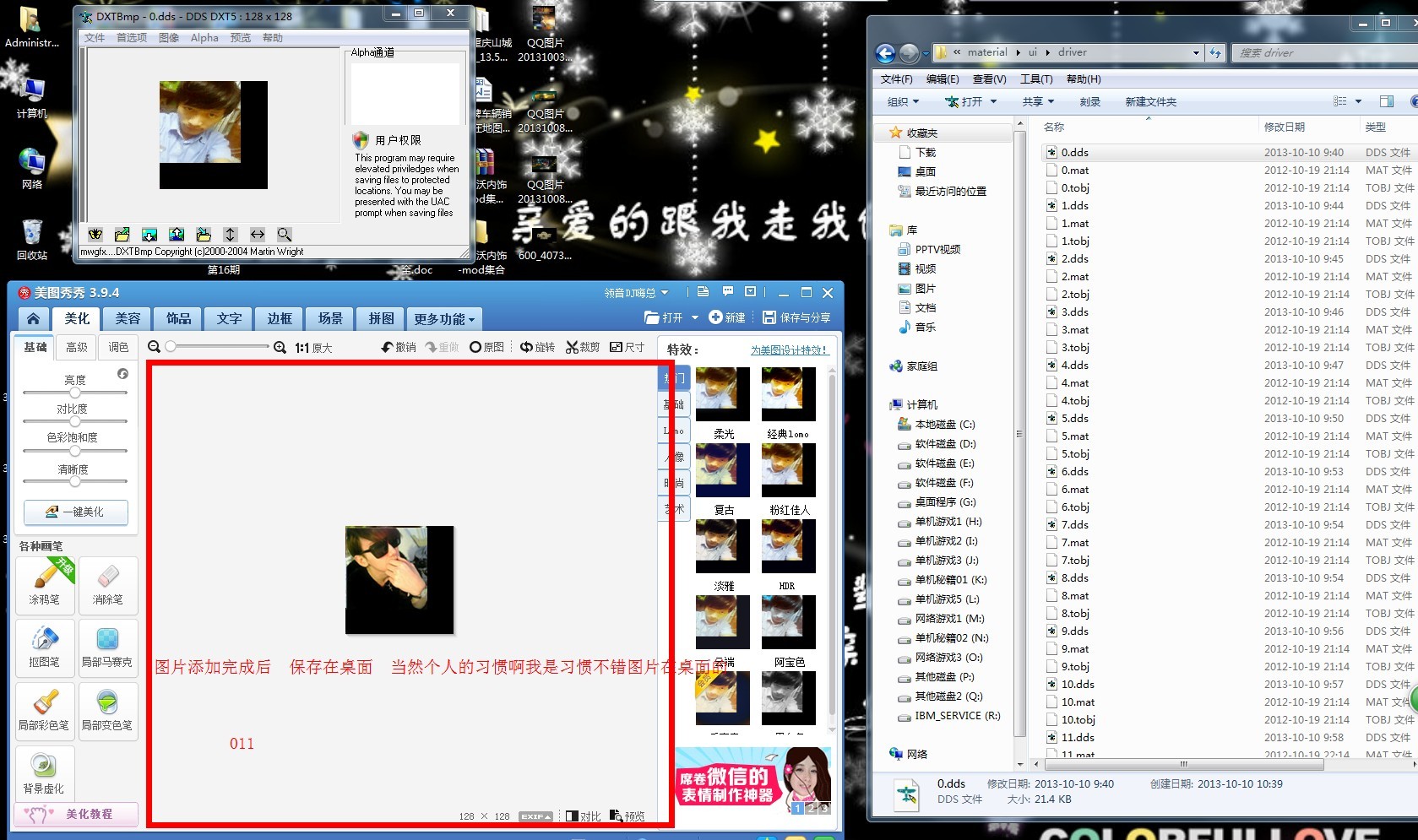The height and width of the screenshot is (840, 1418).
Task: Select the 背景虚化 background blur tool
Action: (45, 774)
